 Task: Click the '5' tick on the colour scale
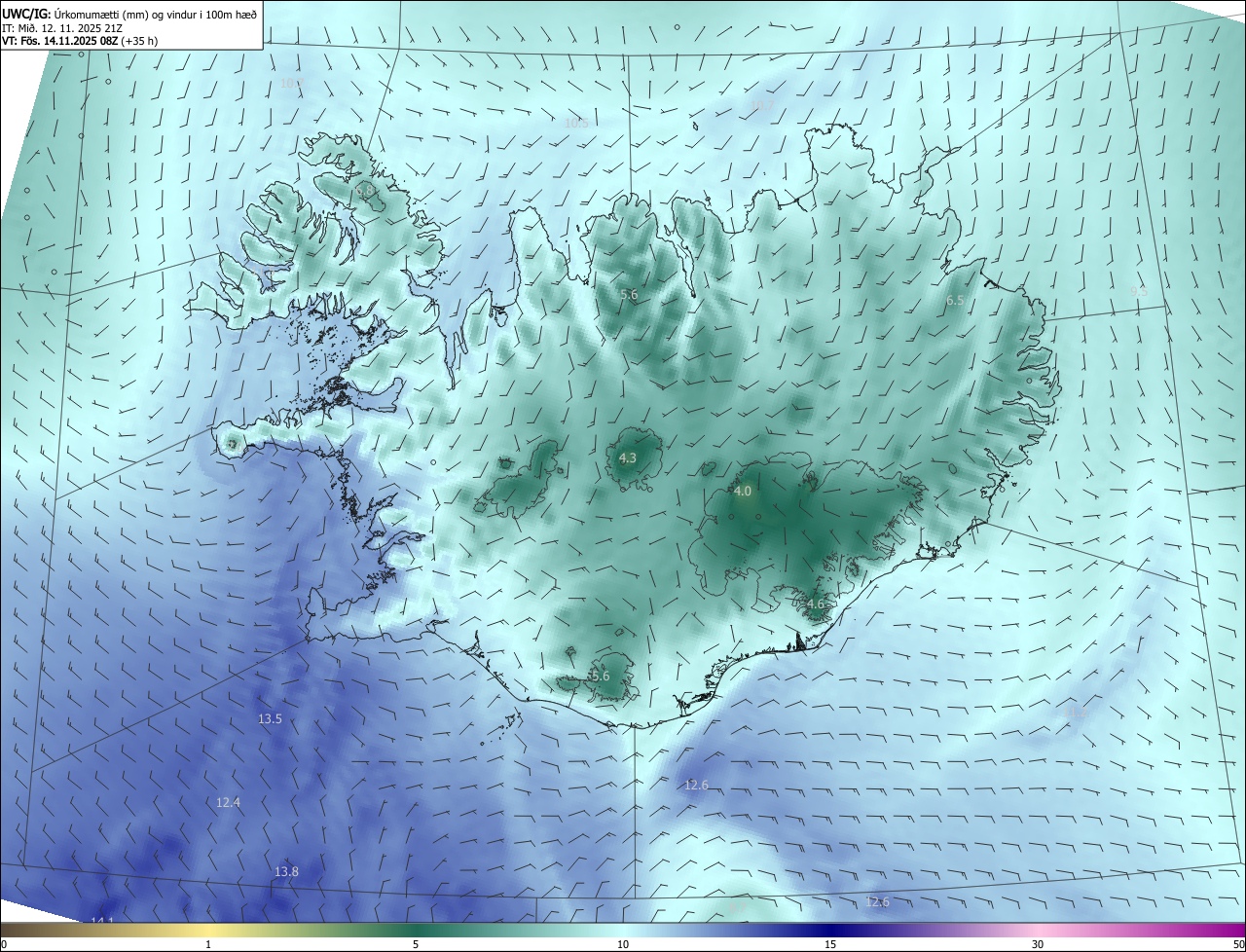pos(416,944)
